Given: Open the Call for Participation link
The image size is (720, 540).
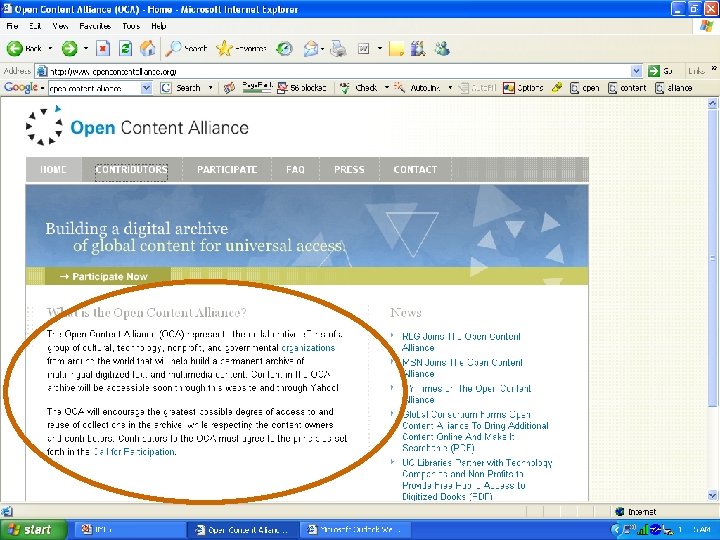Looking at the screenshot, I should tap(134, 452).
